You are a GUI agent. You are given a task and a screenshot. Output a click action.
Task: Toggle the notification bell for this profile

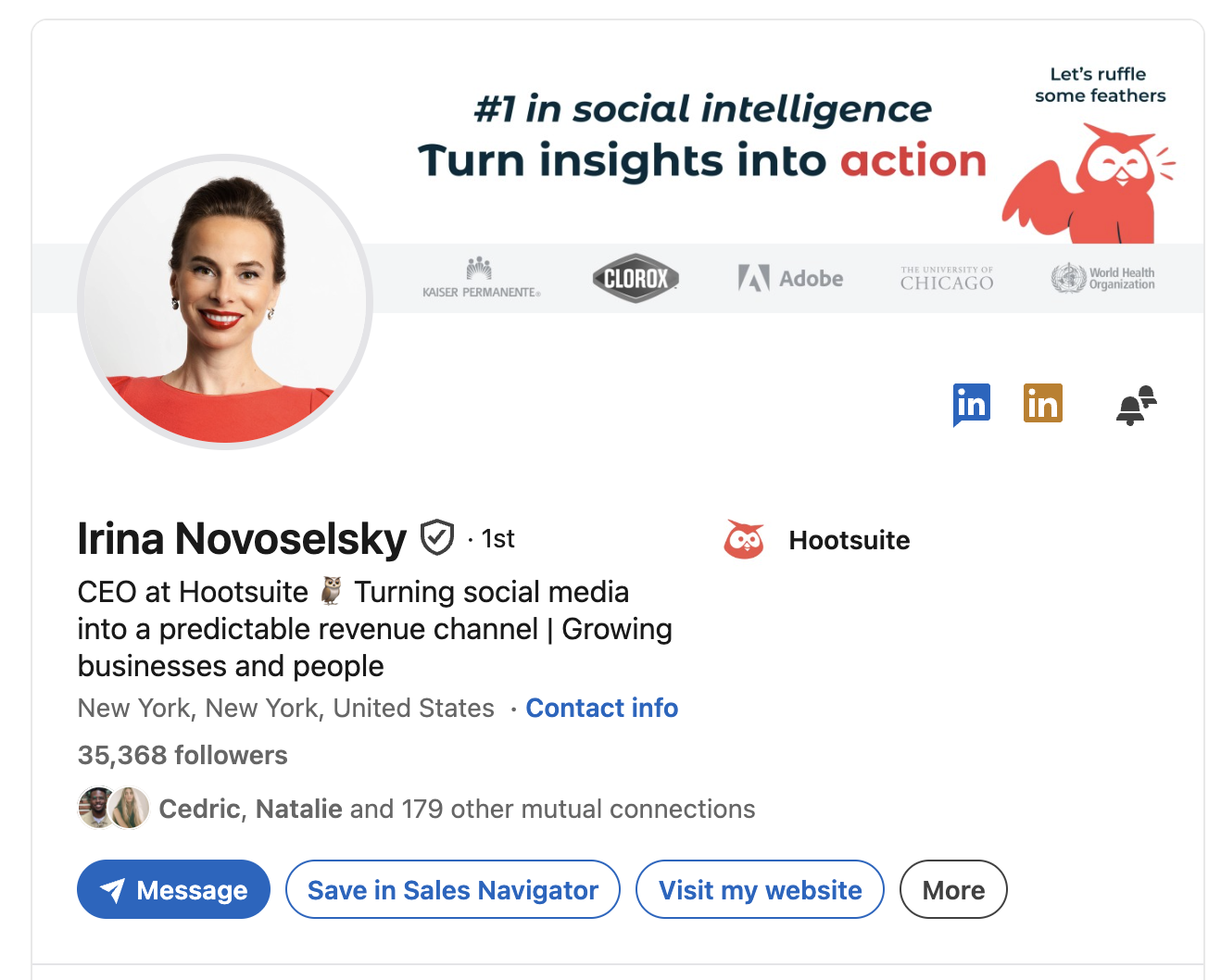(1136, 406)
